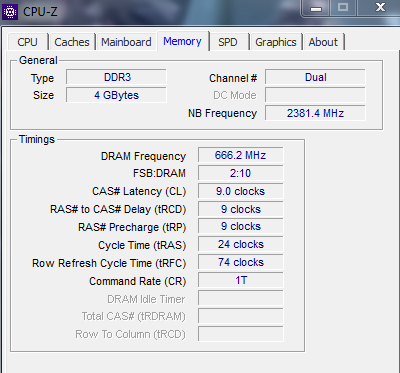This screenshot has height=373, width=400.
Task: View the About tab
Action: coord(323,42)
